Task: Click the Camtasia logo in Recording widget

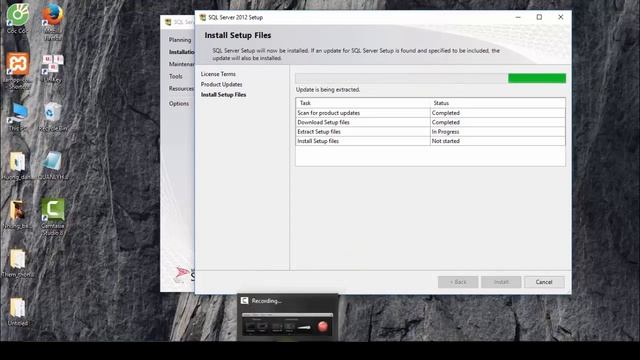Action: [x=244, y=301]
